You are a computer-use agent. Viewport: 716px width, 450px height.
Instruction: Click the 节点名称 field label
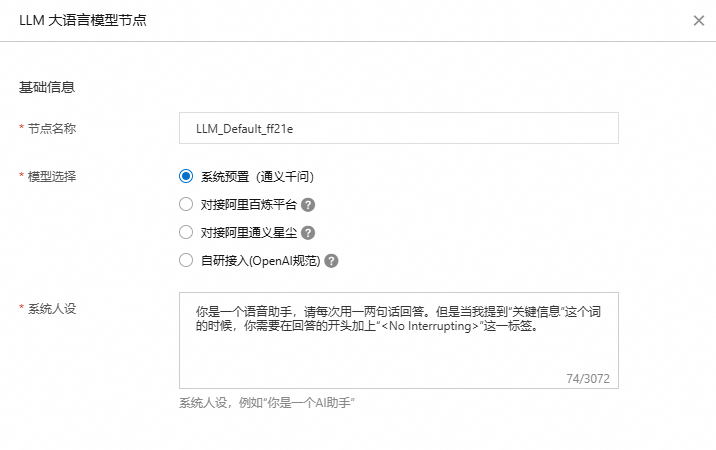coord(51,128)
